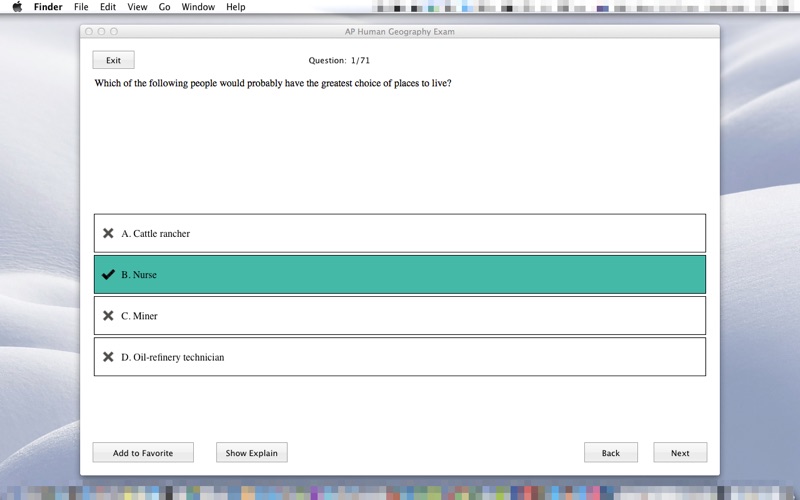
Task: Open the Edit menu
Action: tap(108, 7)
